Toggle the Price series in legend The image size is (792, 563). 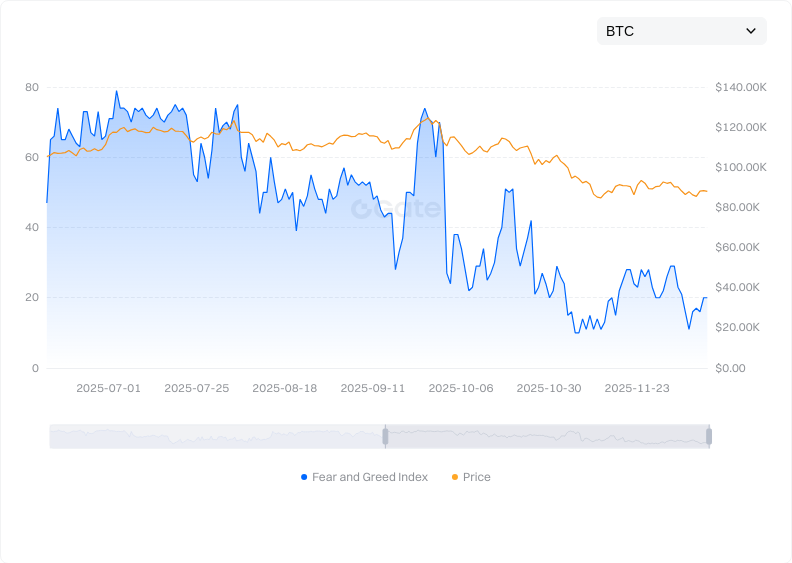point(476,477)
